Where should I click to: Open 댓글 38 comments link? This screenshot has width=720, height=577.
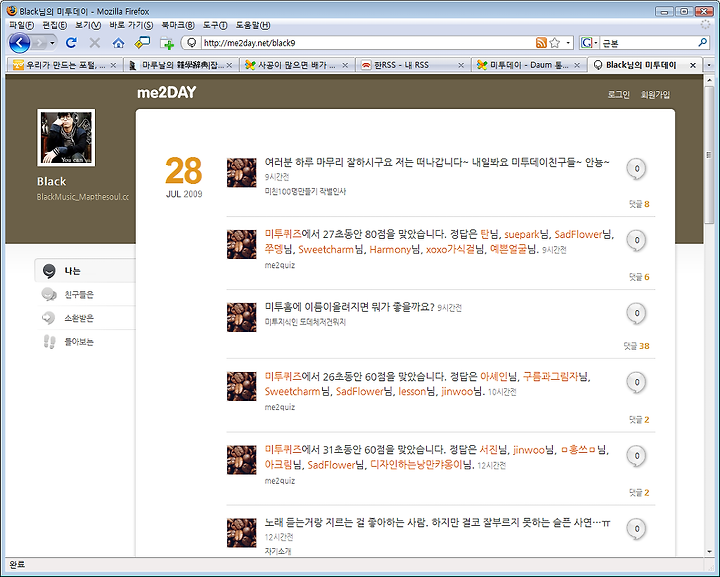636,346
